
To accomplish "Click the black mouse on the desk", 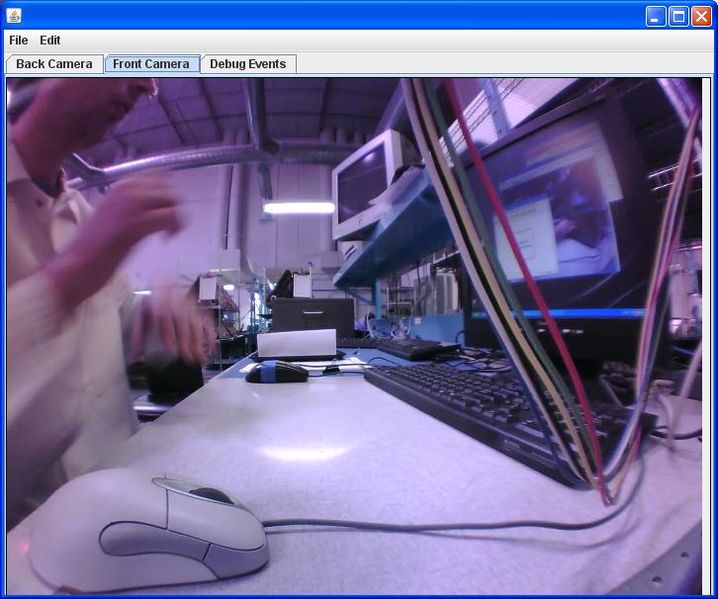I will coord(276,372).
